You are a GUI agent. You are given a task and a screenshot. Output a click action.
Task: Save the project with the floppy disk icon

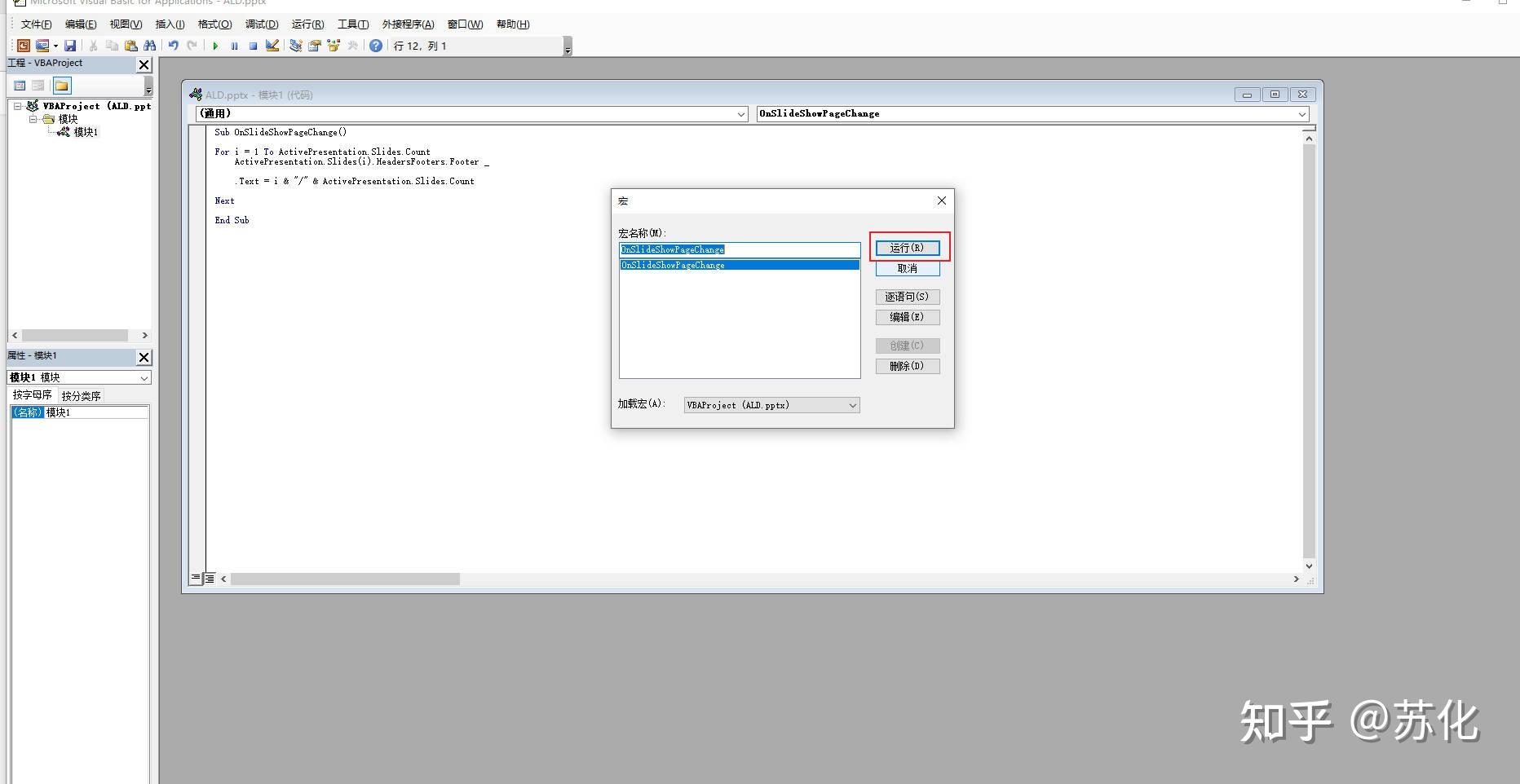70,46
